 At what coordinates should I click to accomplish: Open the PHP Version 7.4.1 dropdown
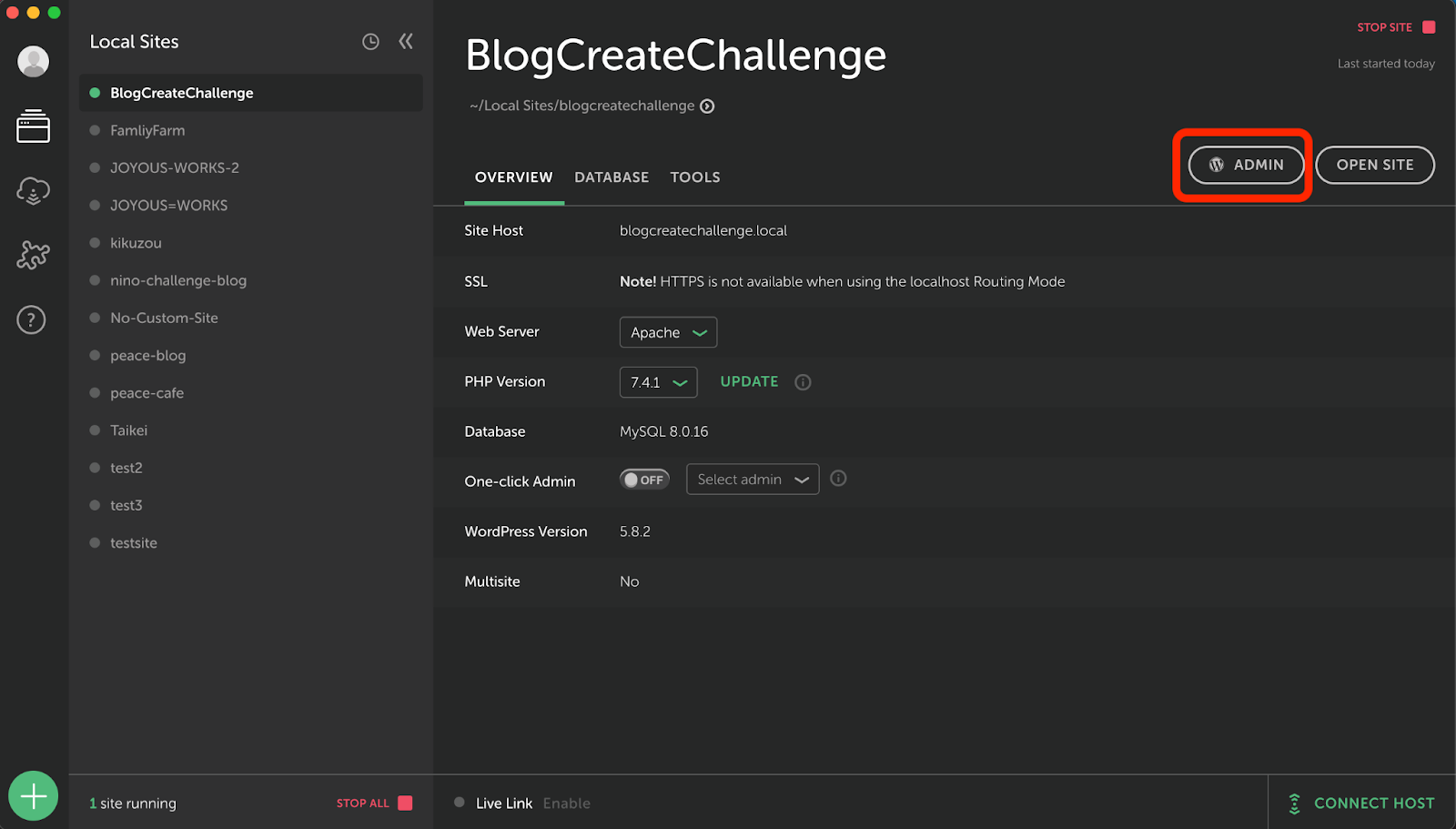[x=658, y=382]
